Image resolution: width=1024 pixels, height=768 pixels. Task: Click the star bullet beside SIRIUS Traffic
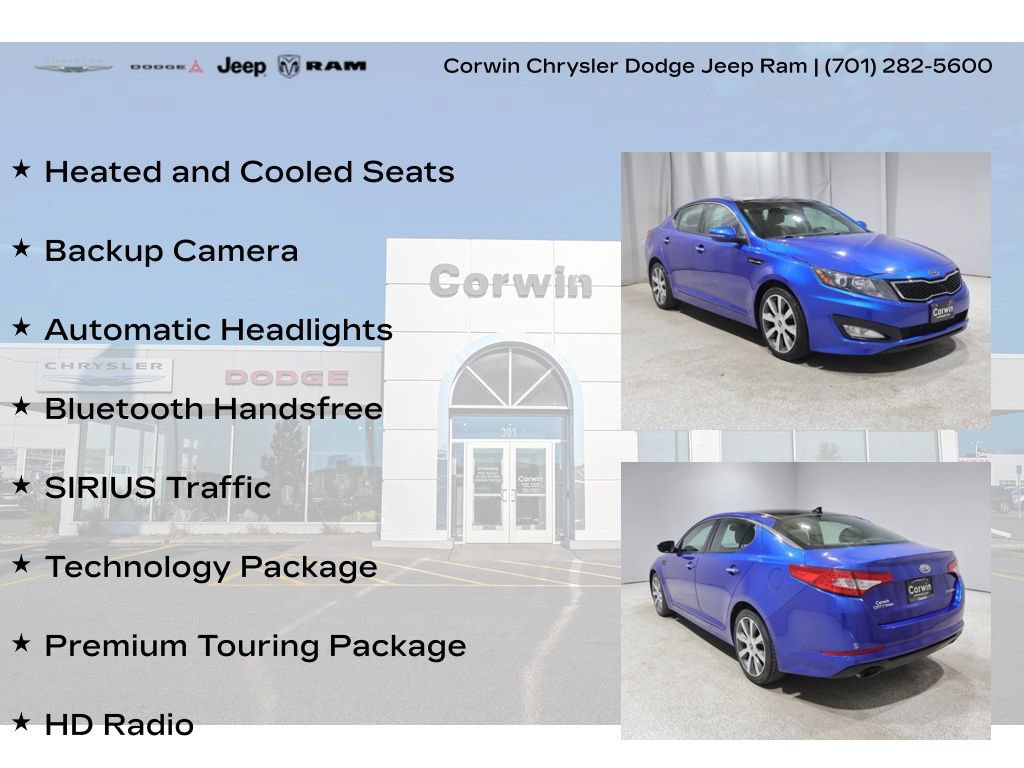[x=21, y=485]
